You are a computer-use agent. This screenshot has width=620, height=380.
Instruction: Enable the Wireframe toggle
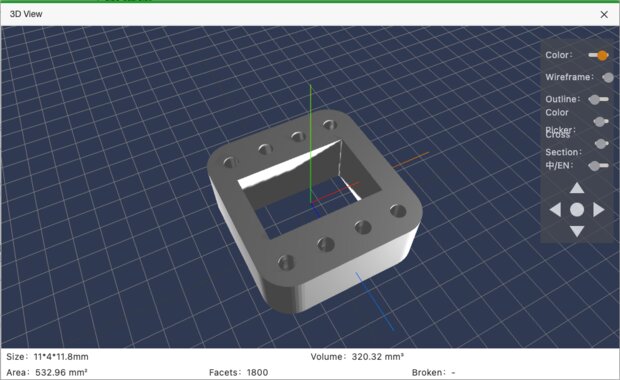(x=608, y=78)
